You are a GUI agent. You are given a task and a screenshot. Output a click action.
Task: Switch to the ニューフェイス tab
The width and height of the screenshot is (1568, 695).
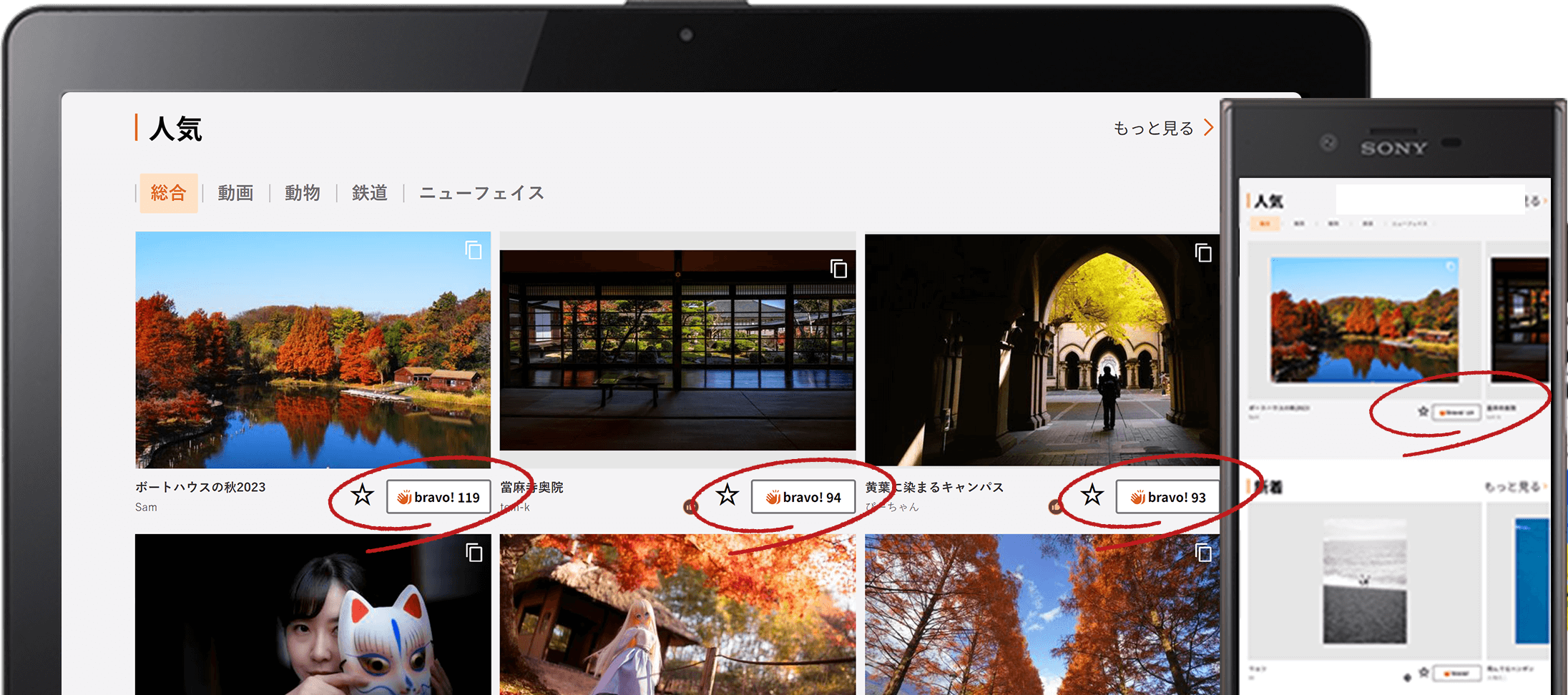(x=481, y=193)
